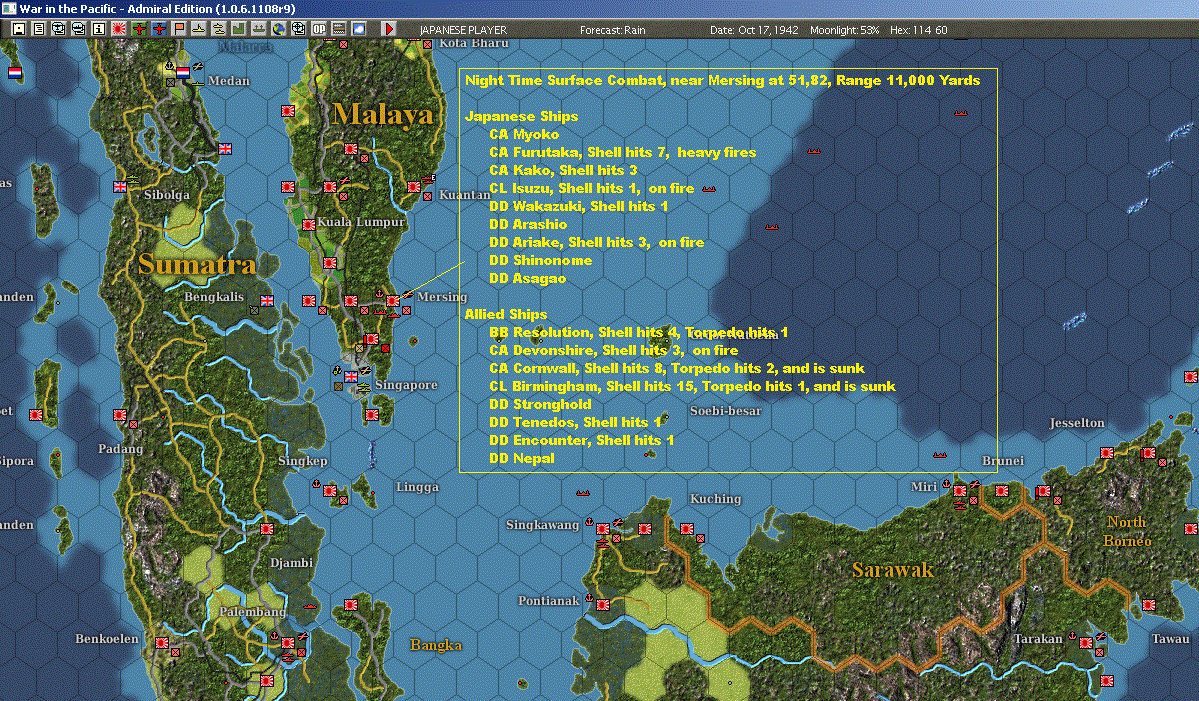The height and width of the screenshot is (701, 1199).
Task: Click the globe icon in toolbar
Action: (278, 29)
